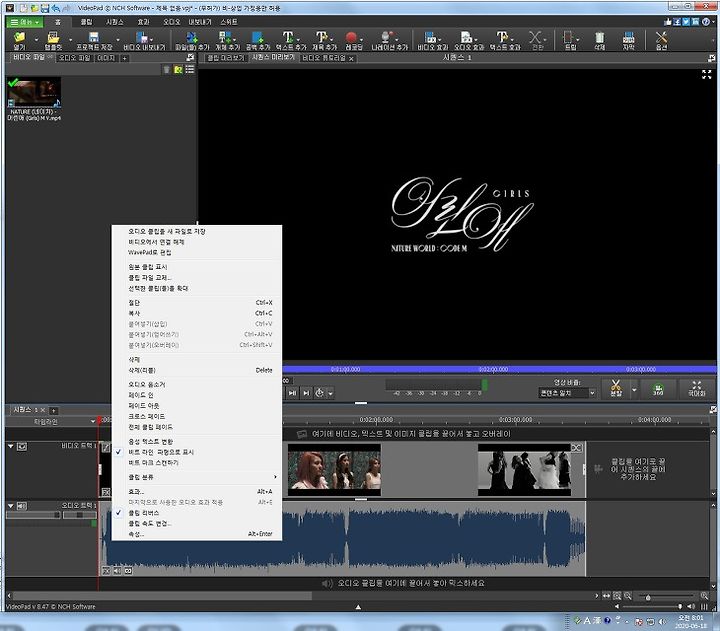Toggle the audio track 1 mute speaker icon
Image resolution: width=720 pixels, height=631 pixels.
pyautogui.click(x=22, y=506)
